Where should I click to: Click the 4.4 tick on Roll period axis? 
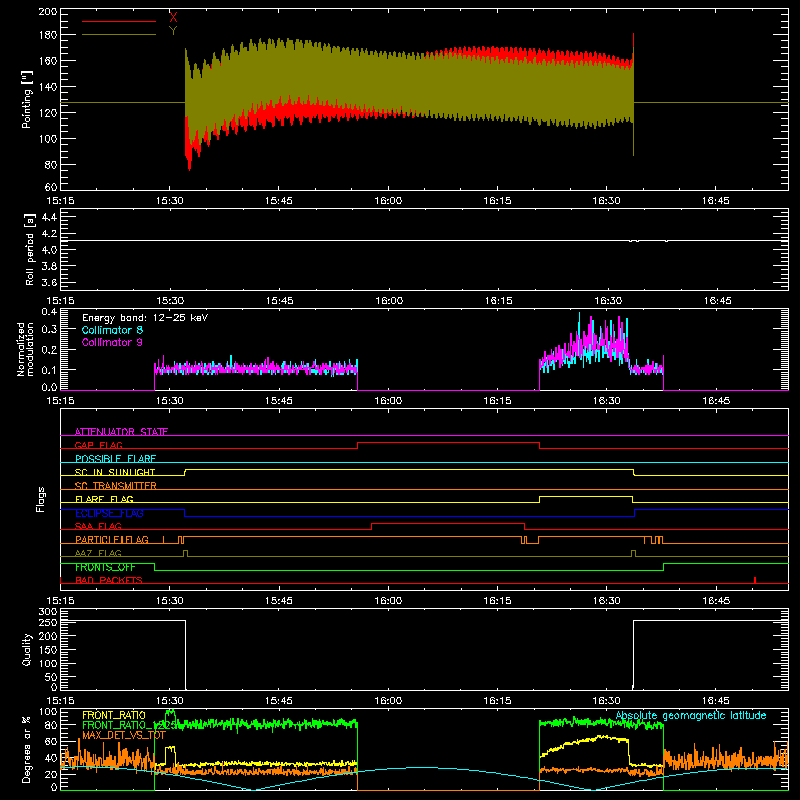[49, 217]
